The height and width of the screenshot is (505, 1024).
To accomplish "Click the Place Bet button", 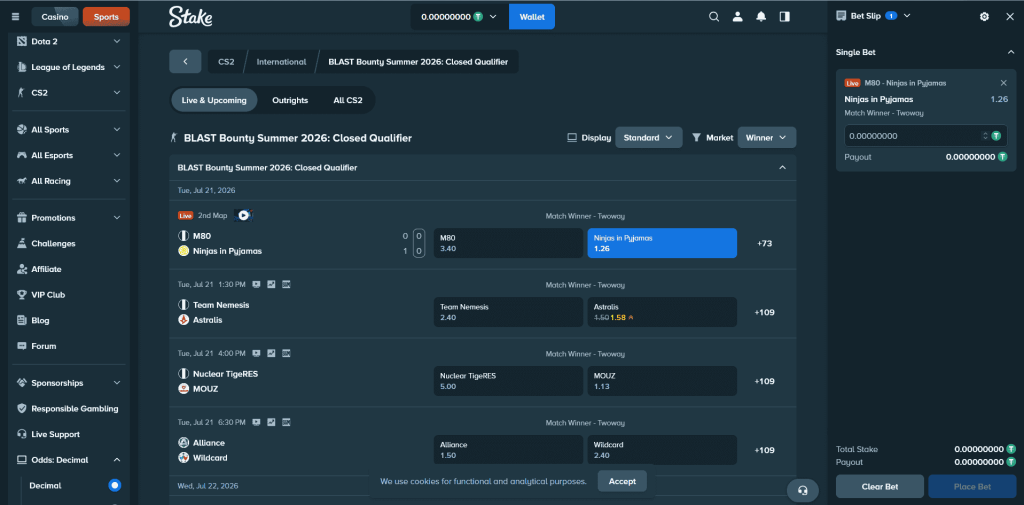I will (x=972, y=487).
